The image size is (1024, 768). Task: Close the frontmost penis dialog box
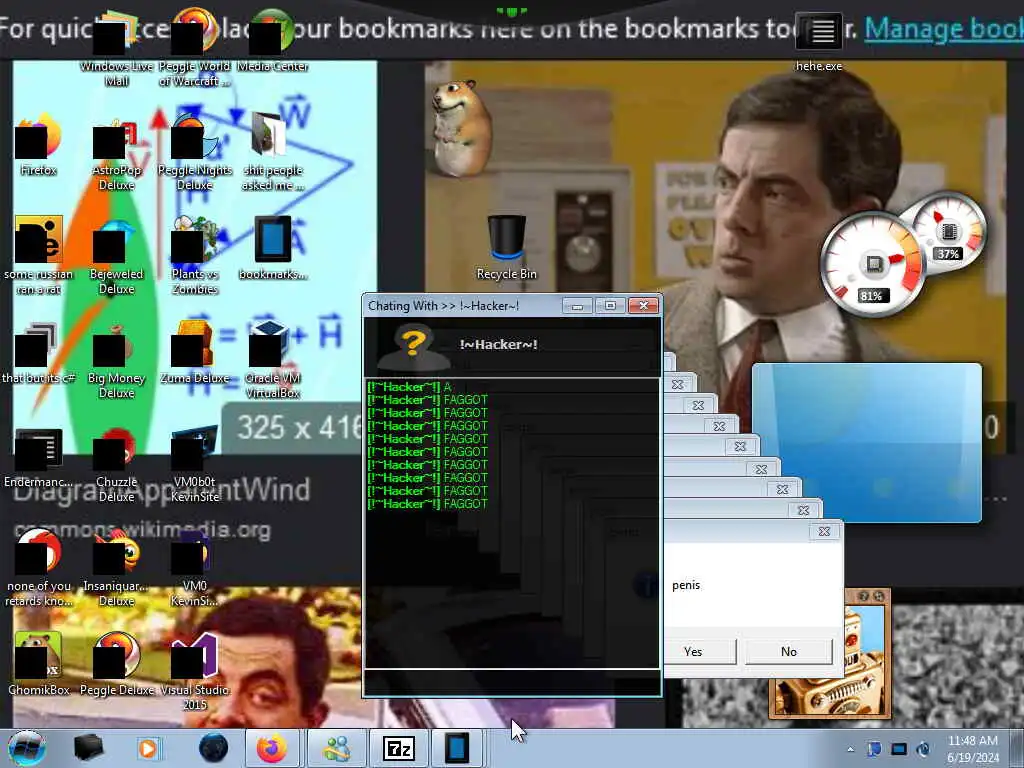click(824, 532)
